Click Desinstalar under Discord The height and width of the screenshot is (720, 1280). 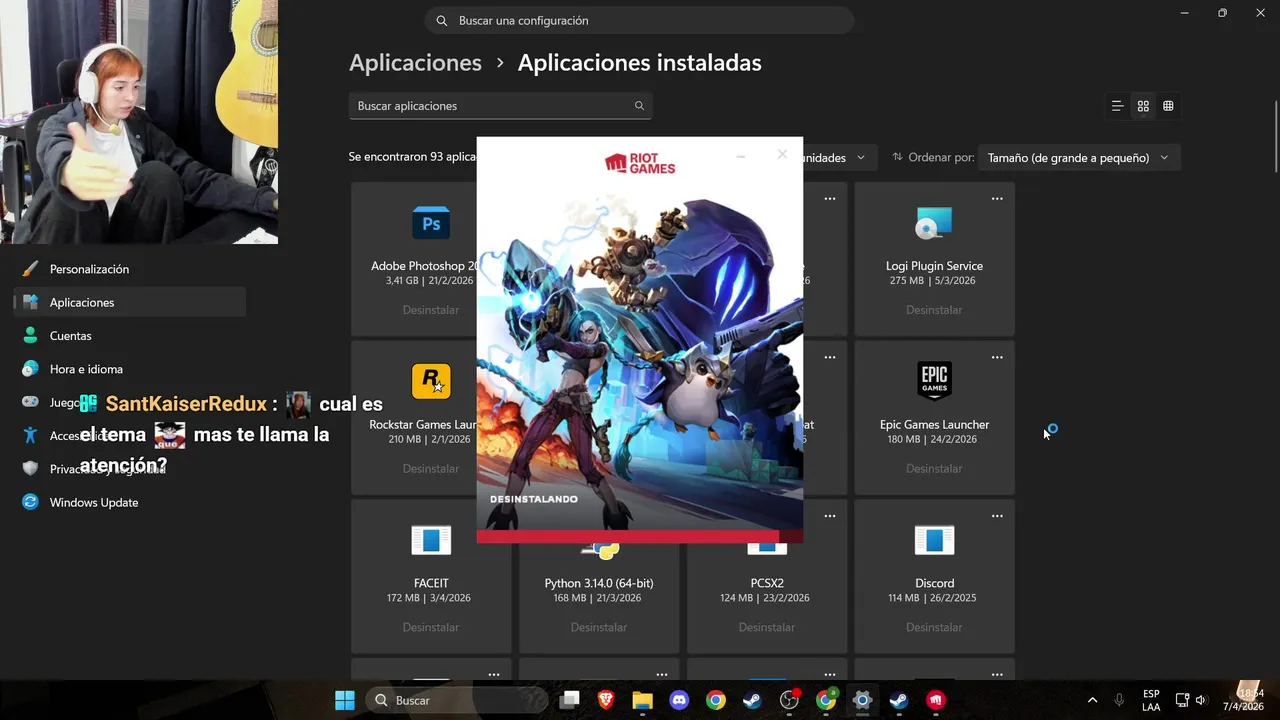[x=934, y=627]
